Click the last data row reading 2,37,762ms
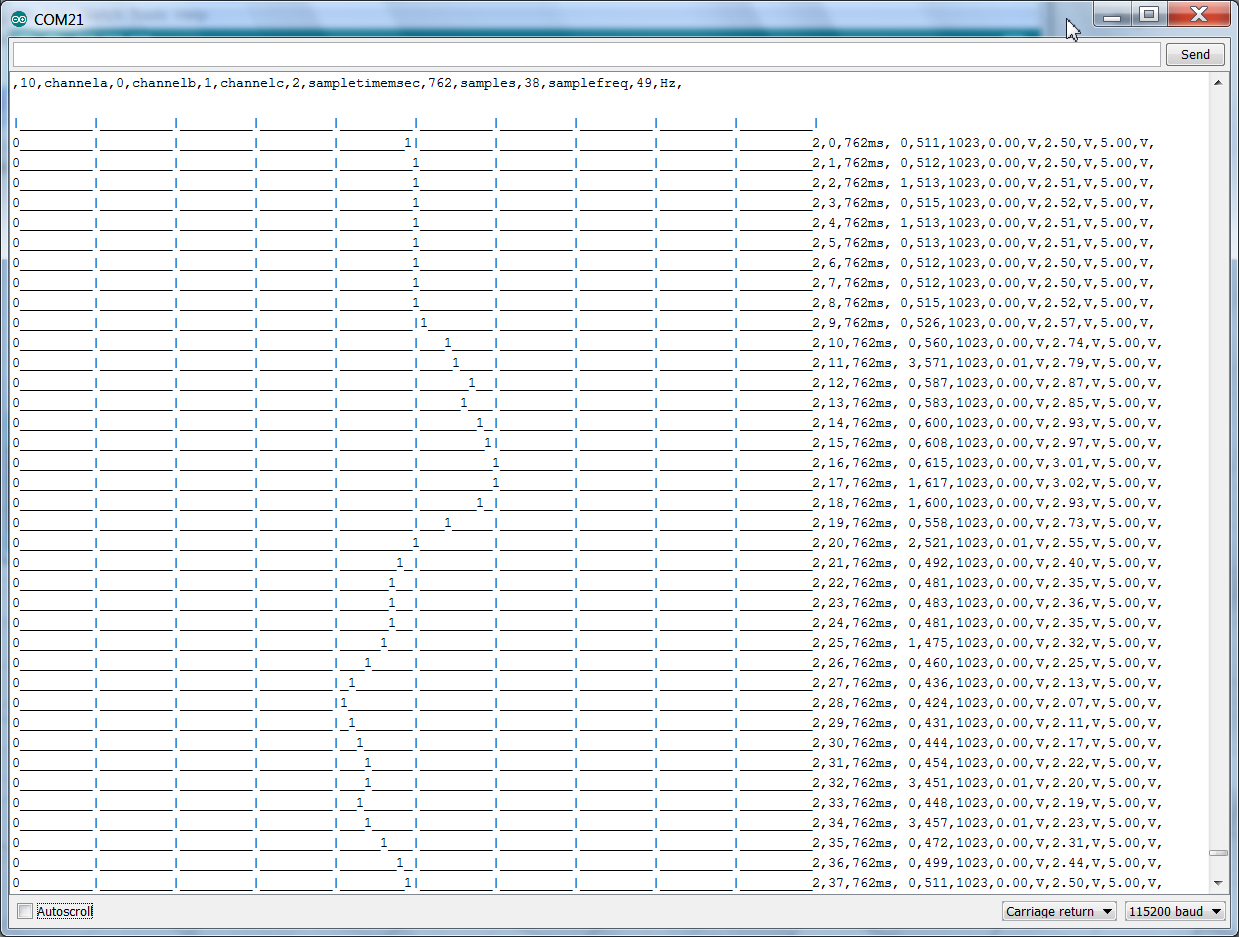The image size is (1239, 937). coord(987,882)
